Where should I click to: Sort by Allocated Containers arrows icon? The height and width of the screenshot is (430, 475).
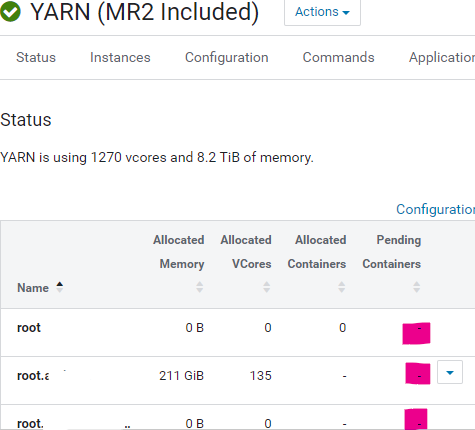pyautogui.click(x=342, y=287)
